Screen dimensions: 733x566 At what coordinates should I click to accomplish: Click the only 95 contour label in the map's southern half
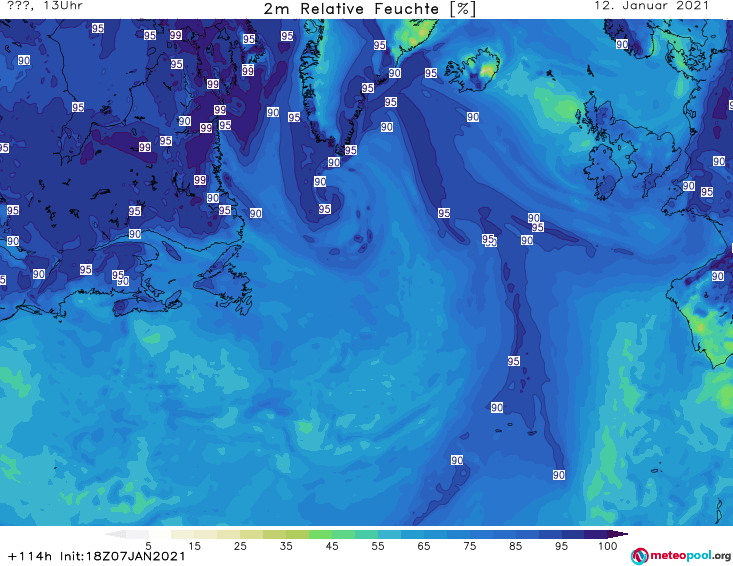514,361
